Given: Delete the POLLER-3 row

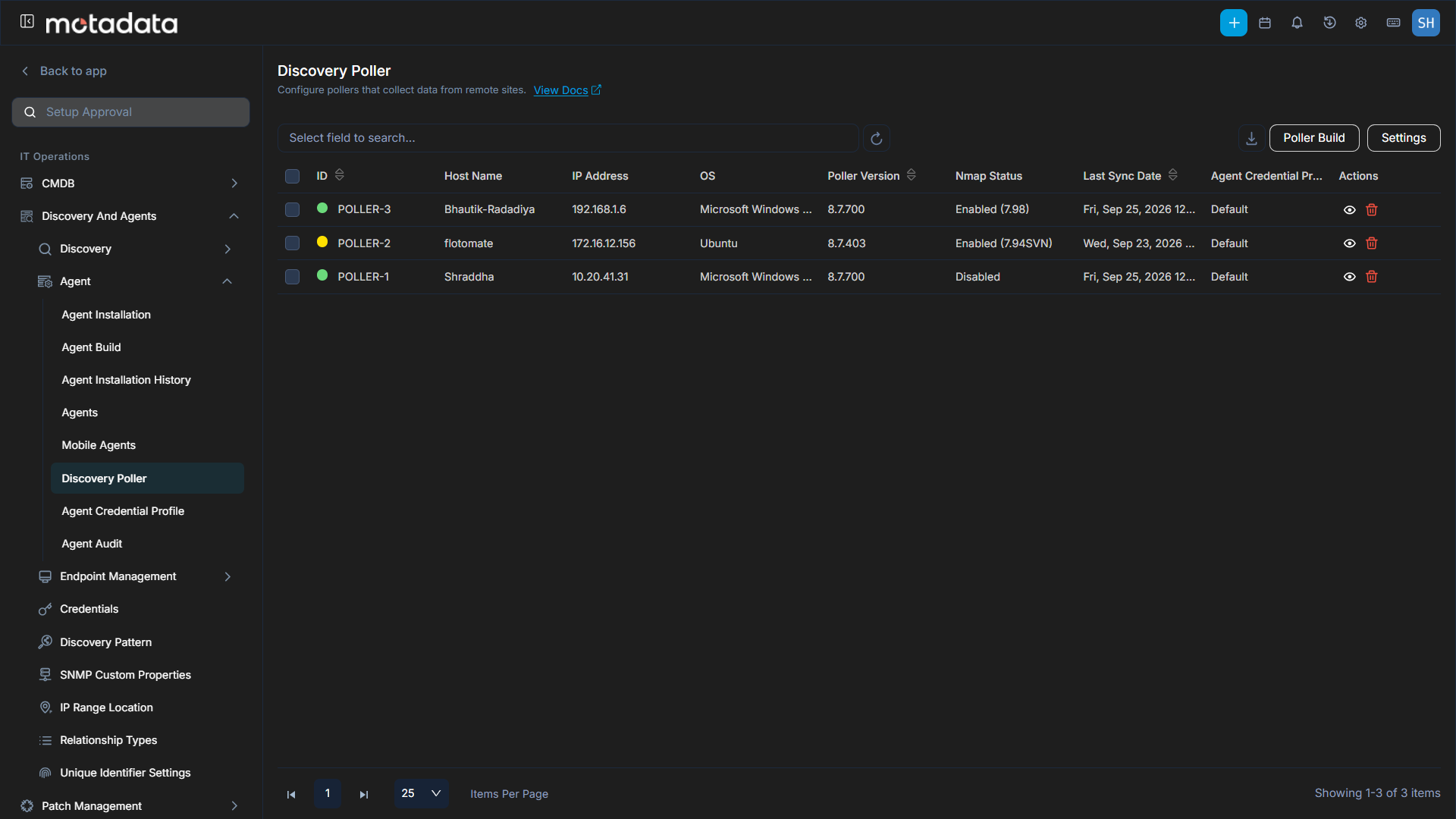Looking at the screenshot, I should point(1371,210).
